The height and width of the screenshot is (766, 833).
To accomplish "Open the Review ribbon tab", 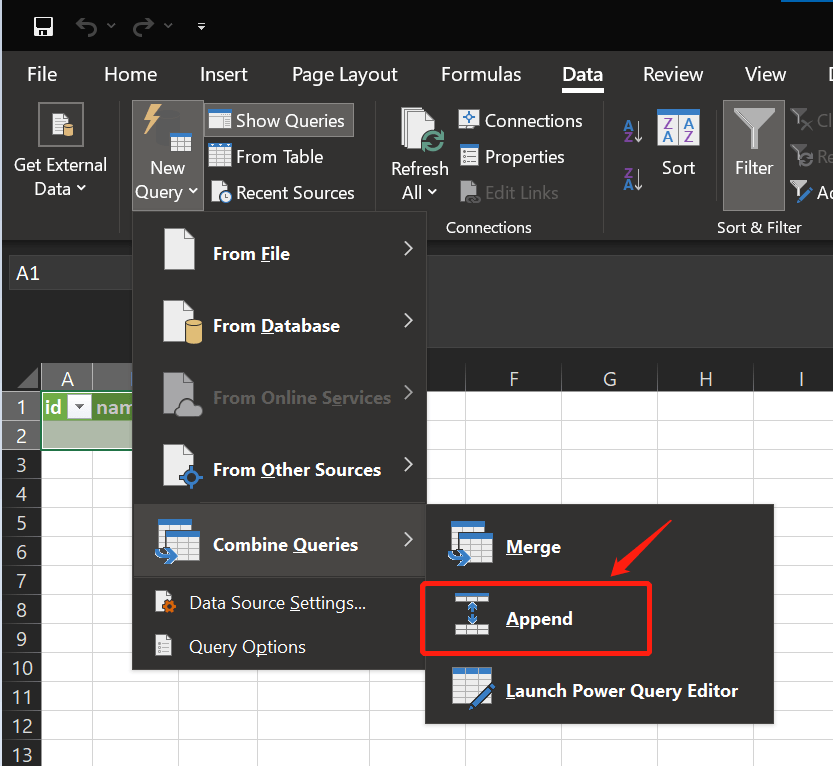I will coord(672,74).
